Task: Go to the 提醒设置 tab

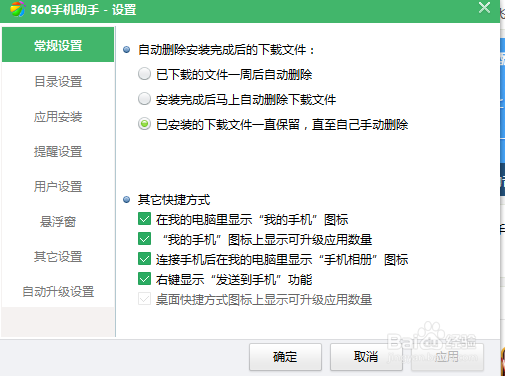Action: click(58, 151)
